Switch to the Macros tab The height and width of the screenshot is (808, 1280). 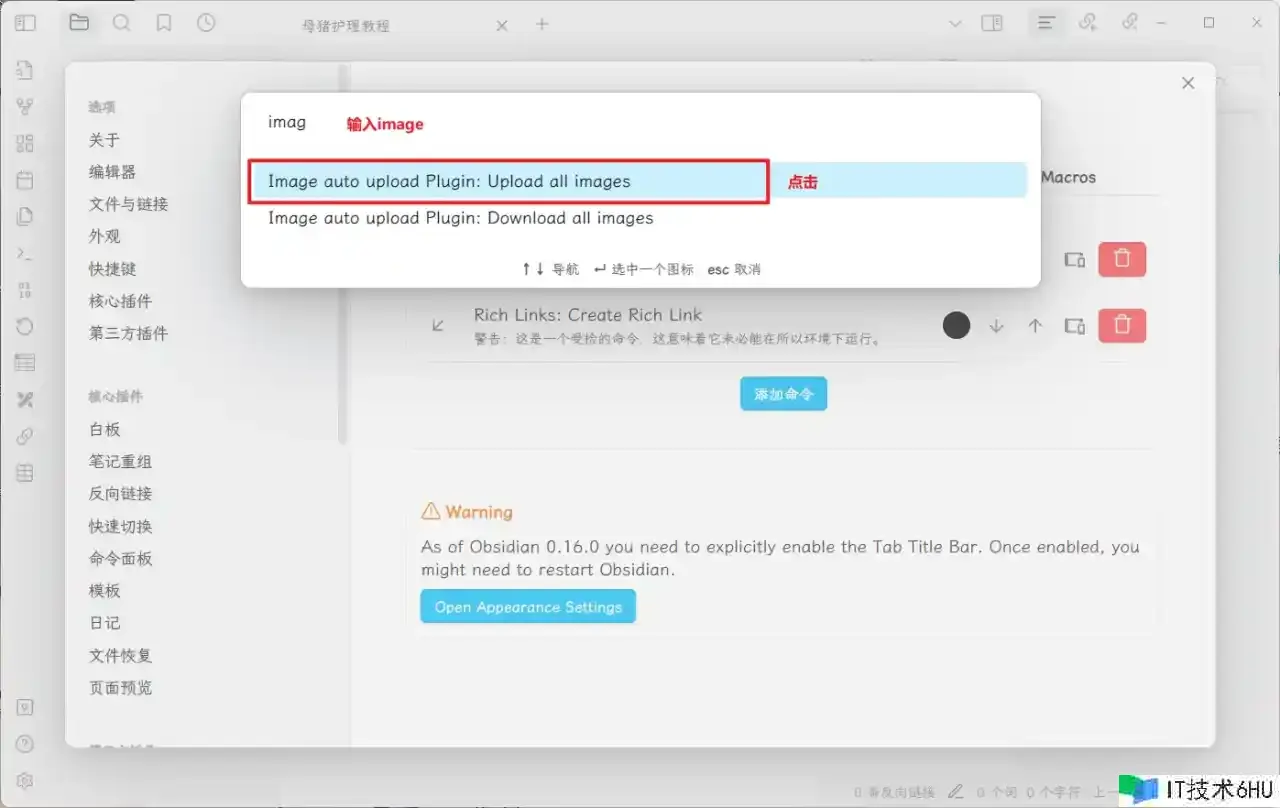tap(1068, 177)
